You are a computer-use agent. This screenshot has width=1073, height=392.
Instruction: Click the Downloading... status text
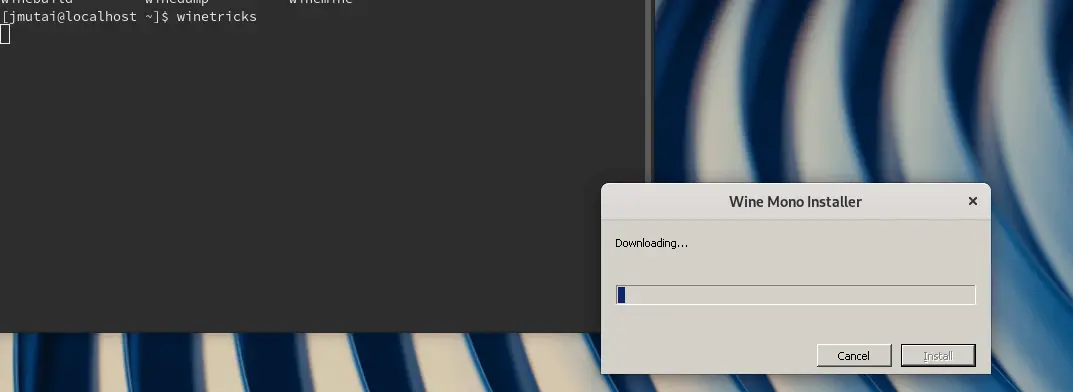[651, 243]
